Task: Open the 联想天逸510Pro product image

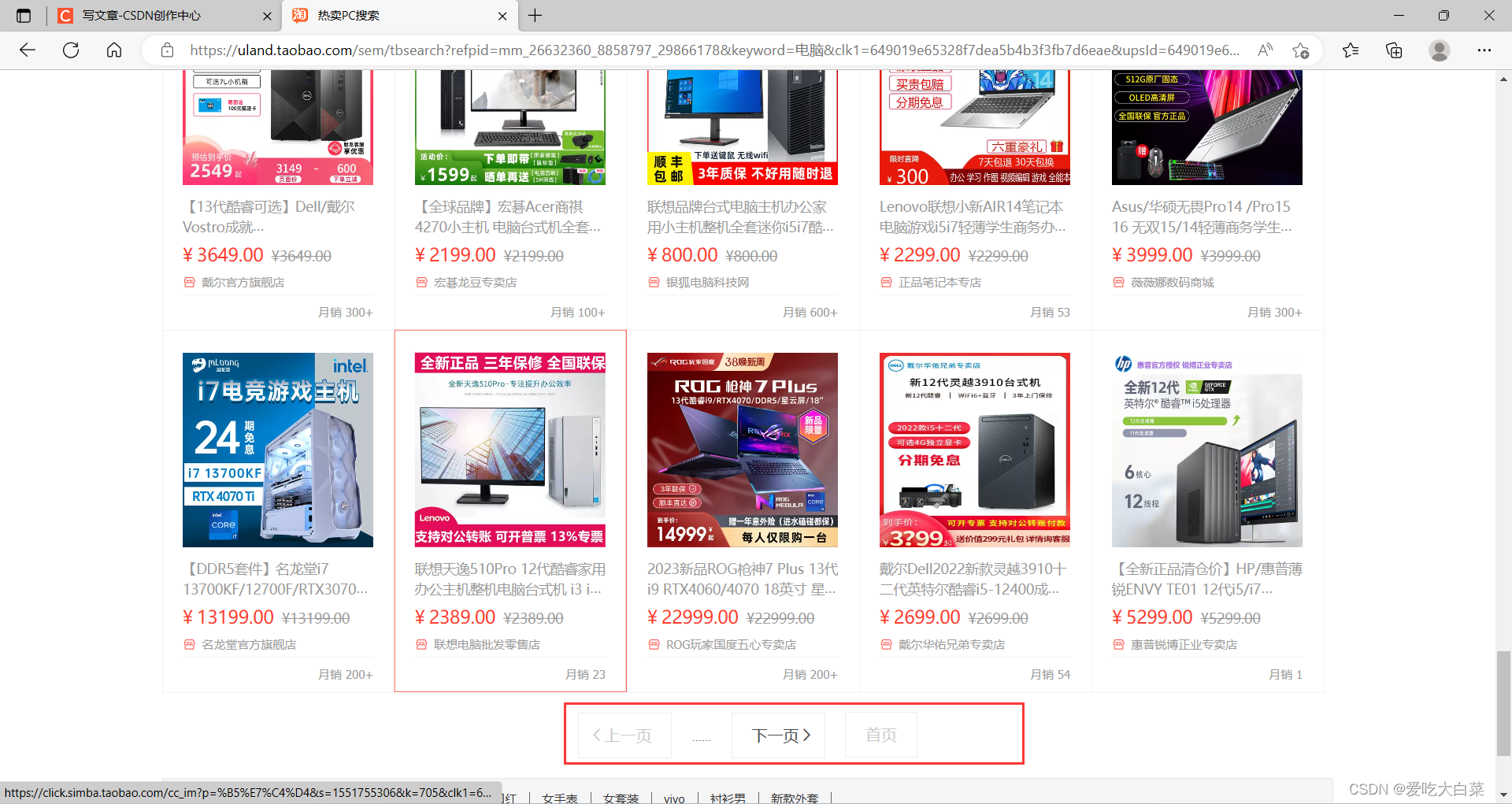Action: (x=510, y=450)
